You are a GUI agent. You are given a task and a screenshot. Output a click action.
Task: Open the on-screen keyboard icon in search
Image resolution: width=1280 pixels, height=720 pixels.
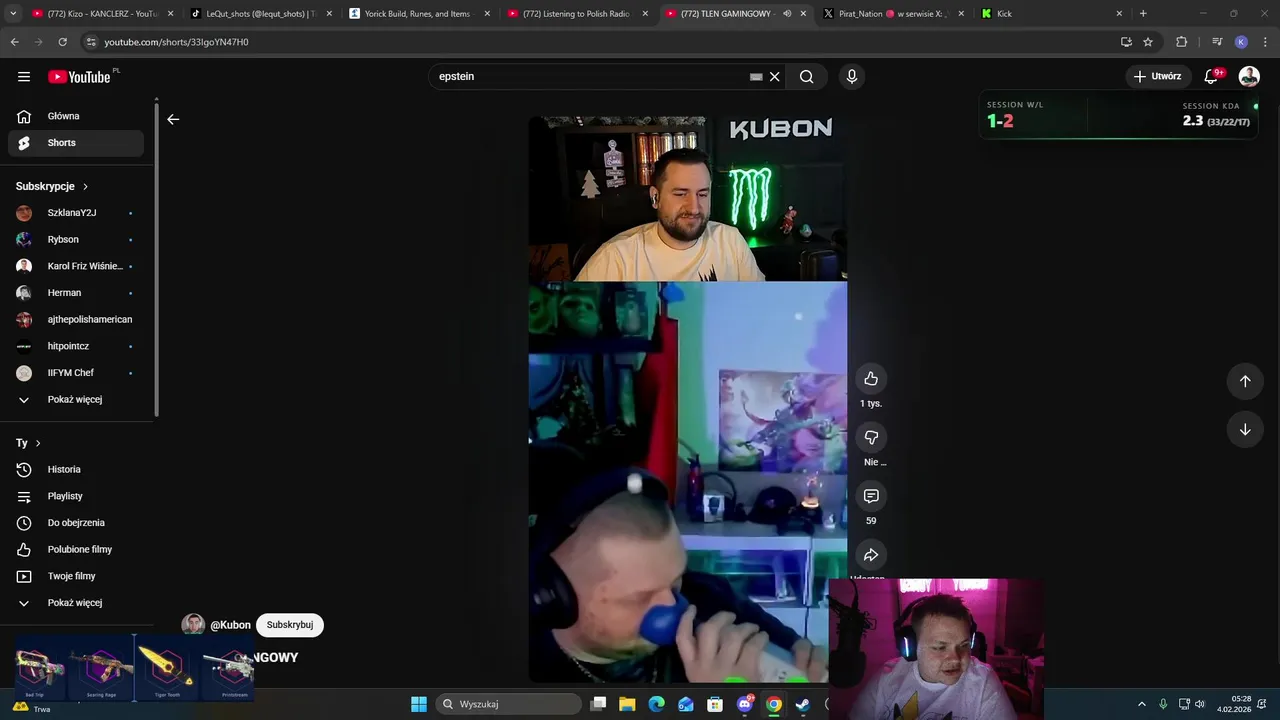756,77
